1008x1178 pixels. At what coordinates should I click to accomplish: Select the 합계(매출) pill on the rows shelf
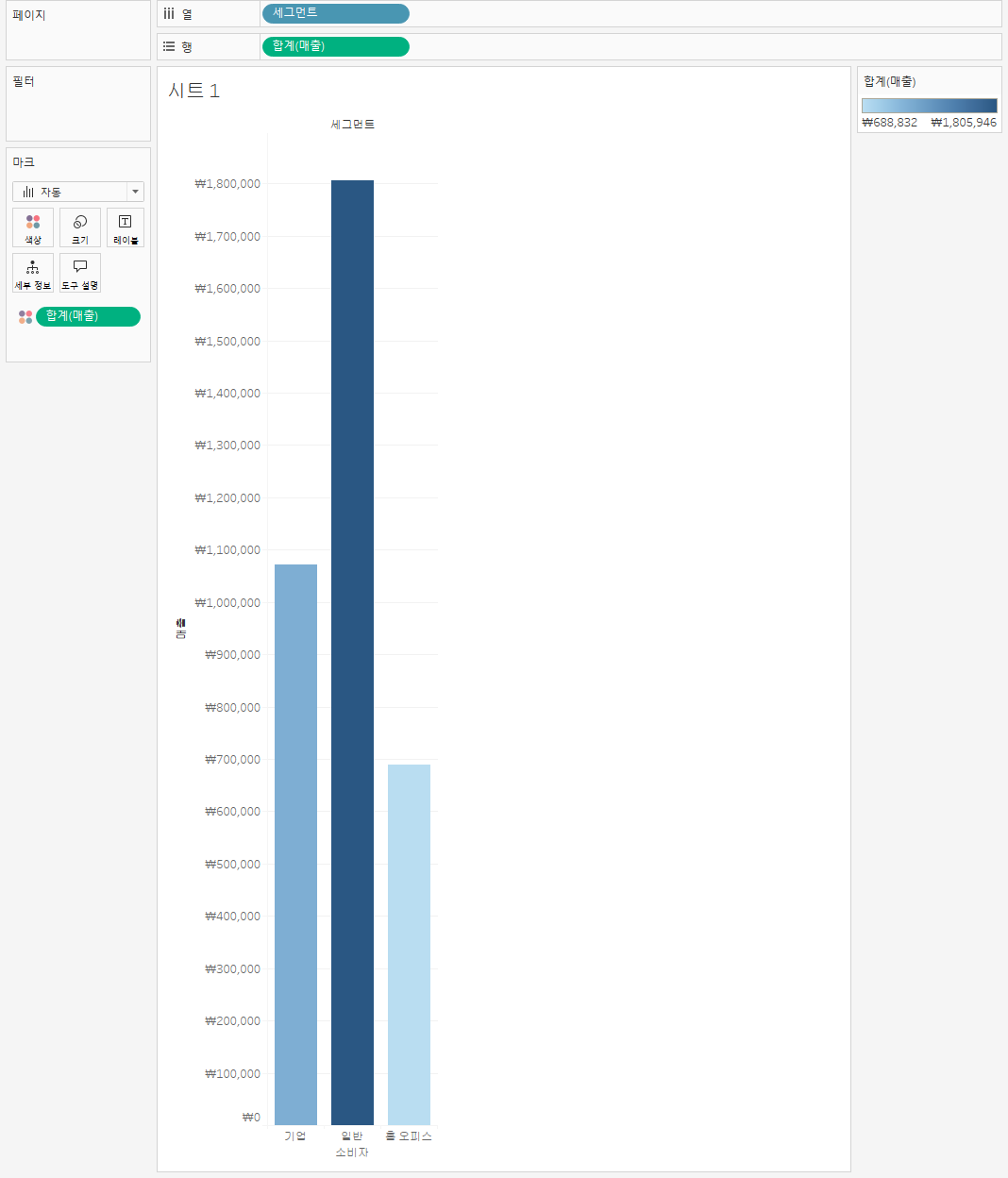tap(336, 46)
